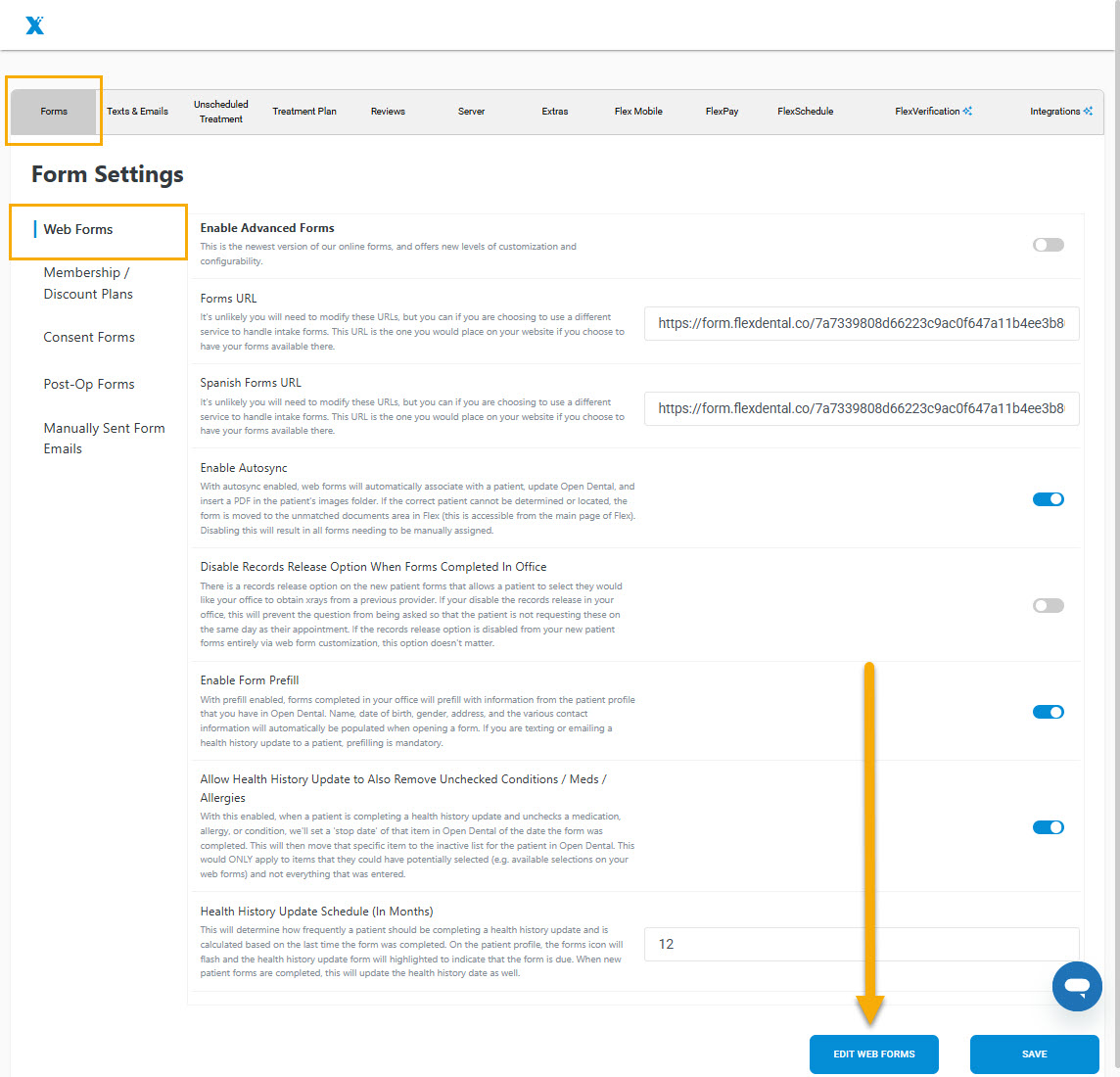Click Allow Health History Update heading

pyautogui.click(x=402, y=788)
